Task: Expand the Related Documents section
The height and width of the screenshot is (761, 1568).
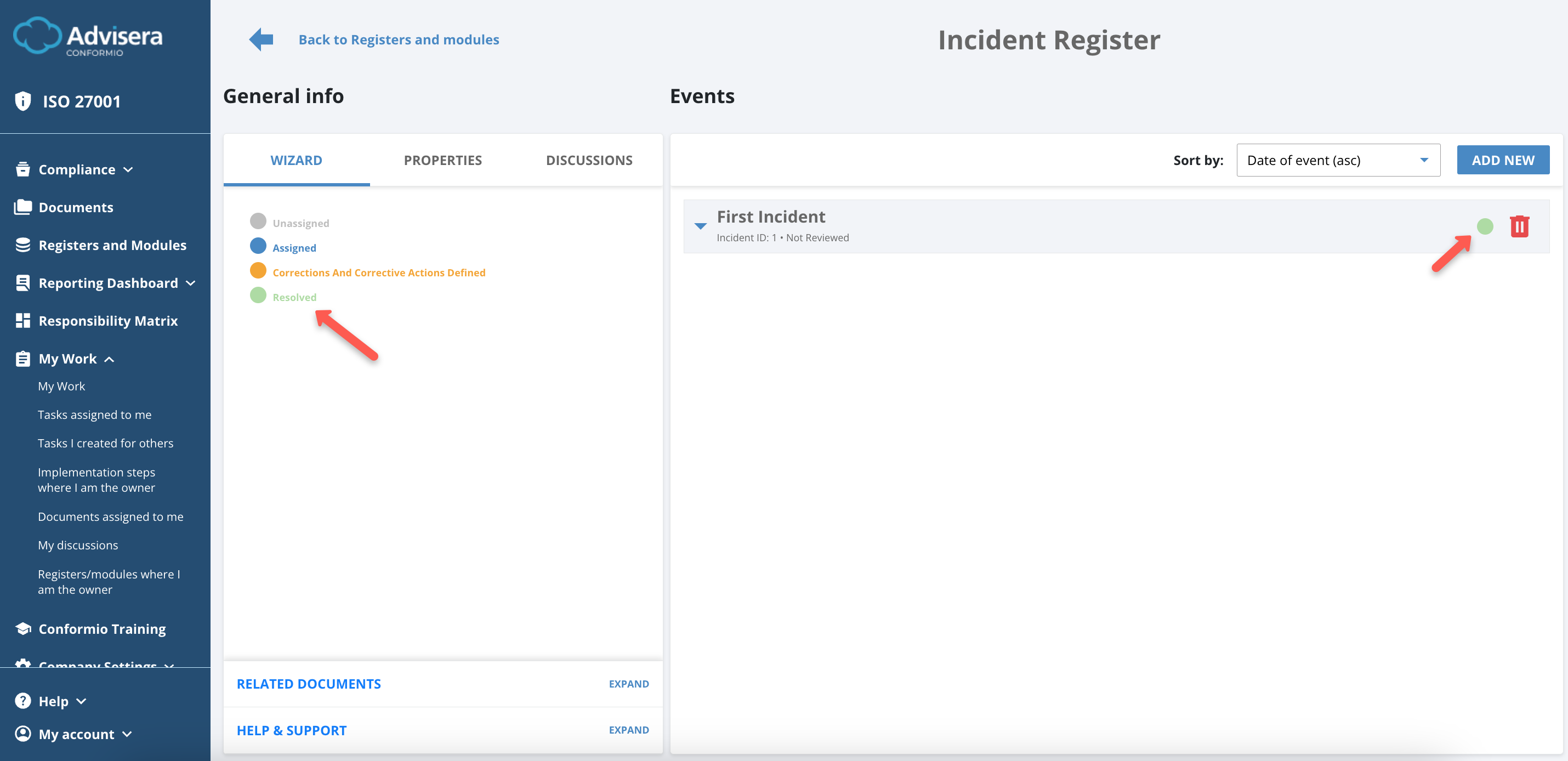Action: point(628,684)
